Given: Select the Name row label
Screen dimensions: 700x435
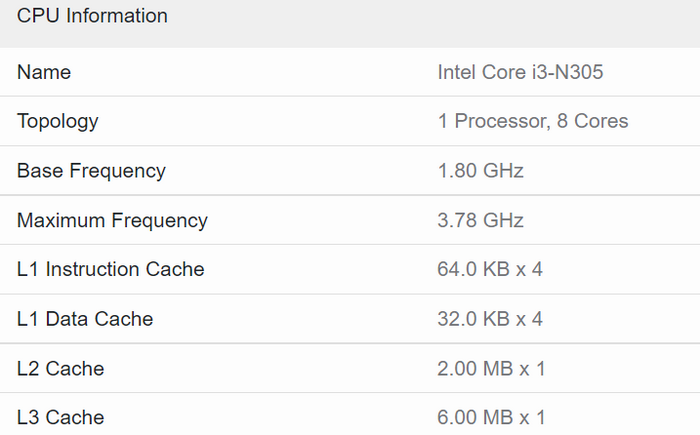Looking at the screenshot, I should [x=44, y=72].
